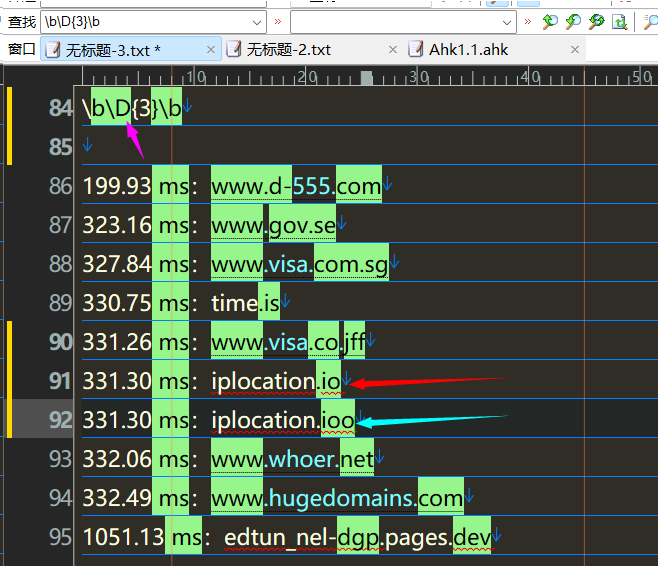Click the ruler at column 40
The image size is (658, 566).
click(x=531, y=77)
